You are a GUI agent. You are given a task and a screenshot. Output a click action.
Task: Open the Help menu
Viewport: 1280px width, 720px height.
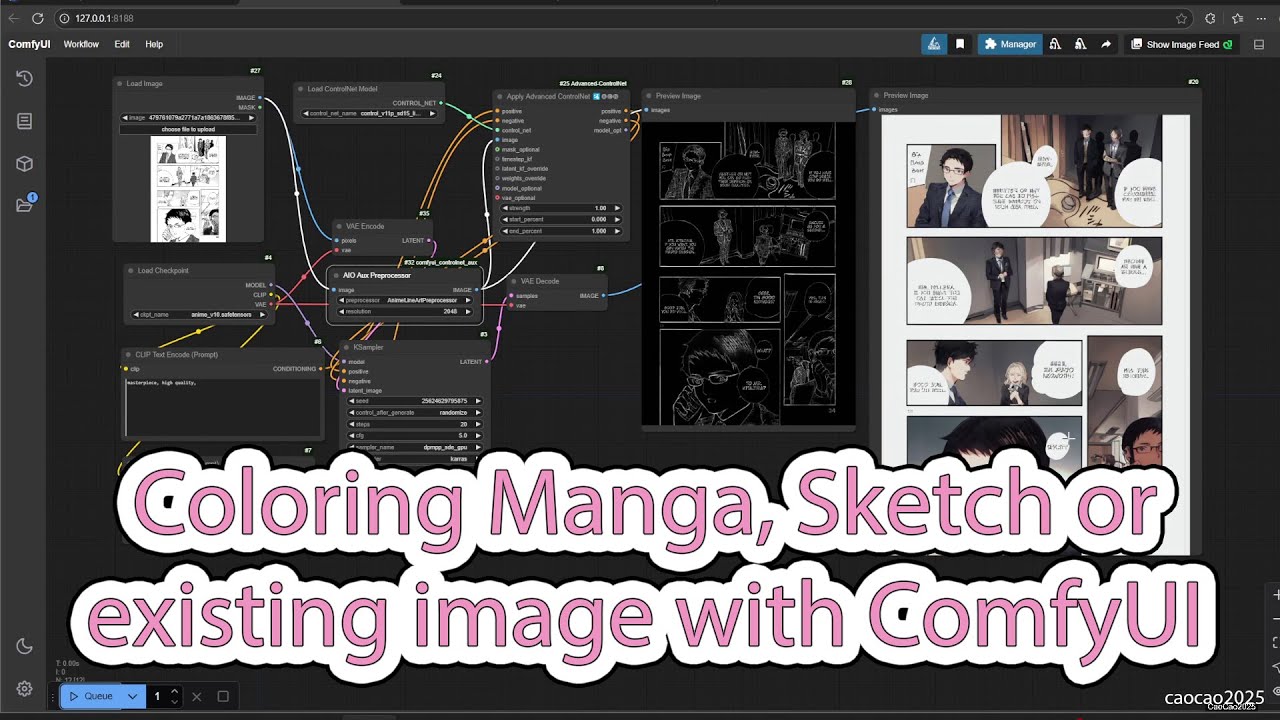click(154, 44)
